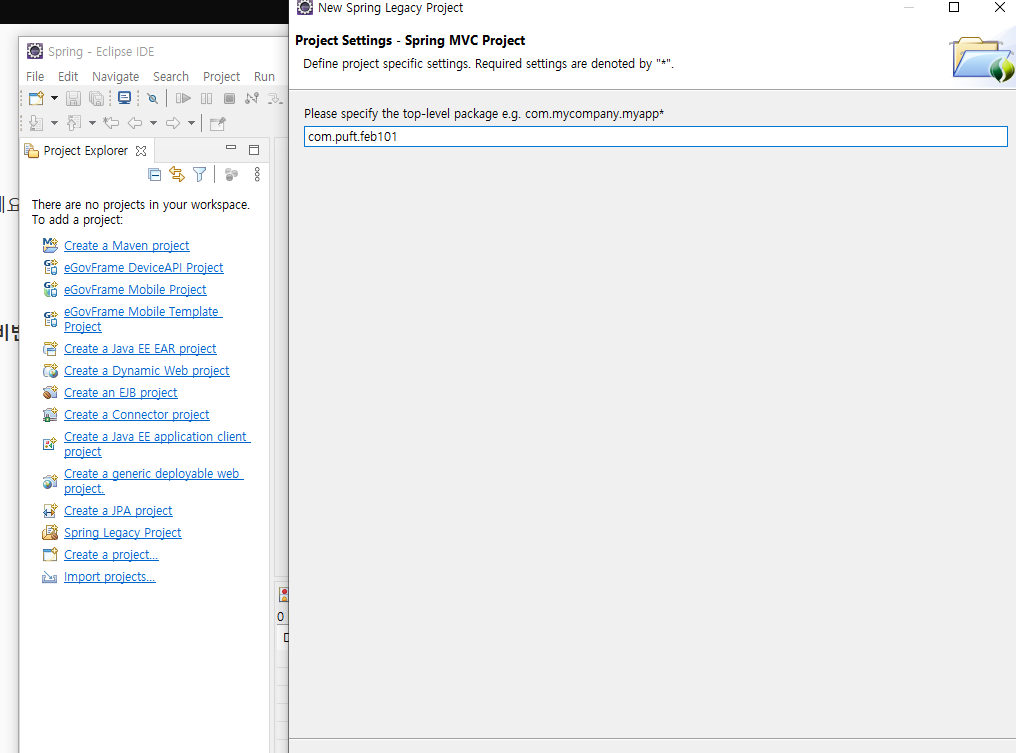Click the Disconnect debug toolbar icon
Image resolution: width=1016 pixels, height=753 pixels.
point(252,98)
